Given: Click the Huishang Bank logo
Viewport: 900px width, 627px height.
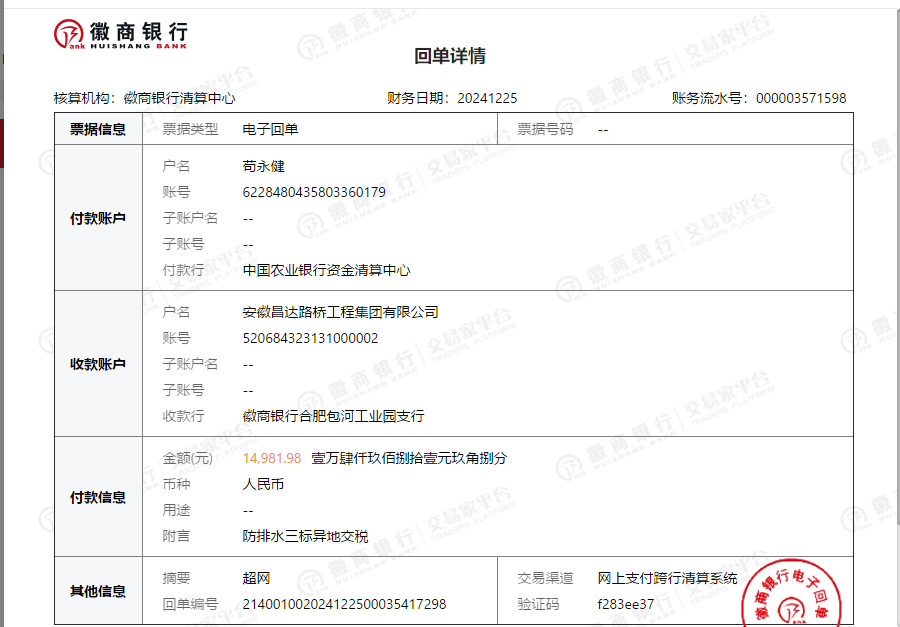Looking at the screenshot, I should [x=120, y=33].
